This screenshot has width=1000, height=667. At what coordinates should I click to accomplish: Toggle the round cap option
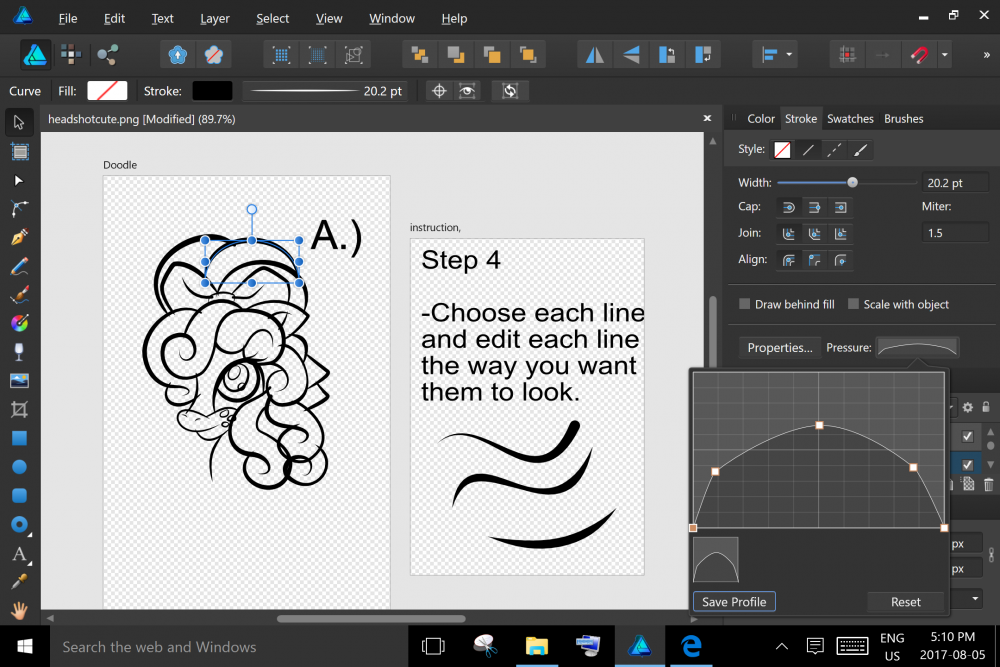(788, 206)
